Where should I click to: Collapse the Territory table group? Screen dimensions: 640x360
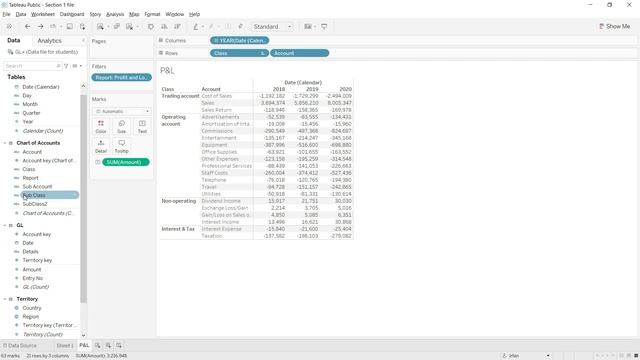(5, 299)
